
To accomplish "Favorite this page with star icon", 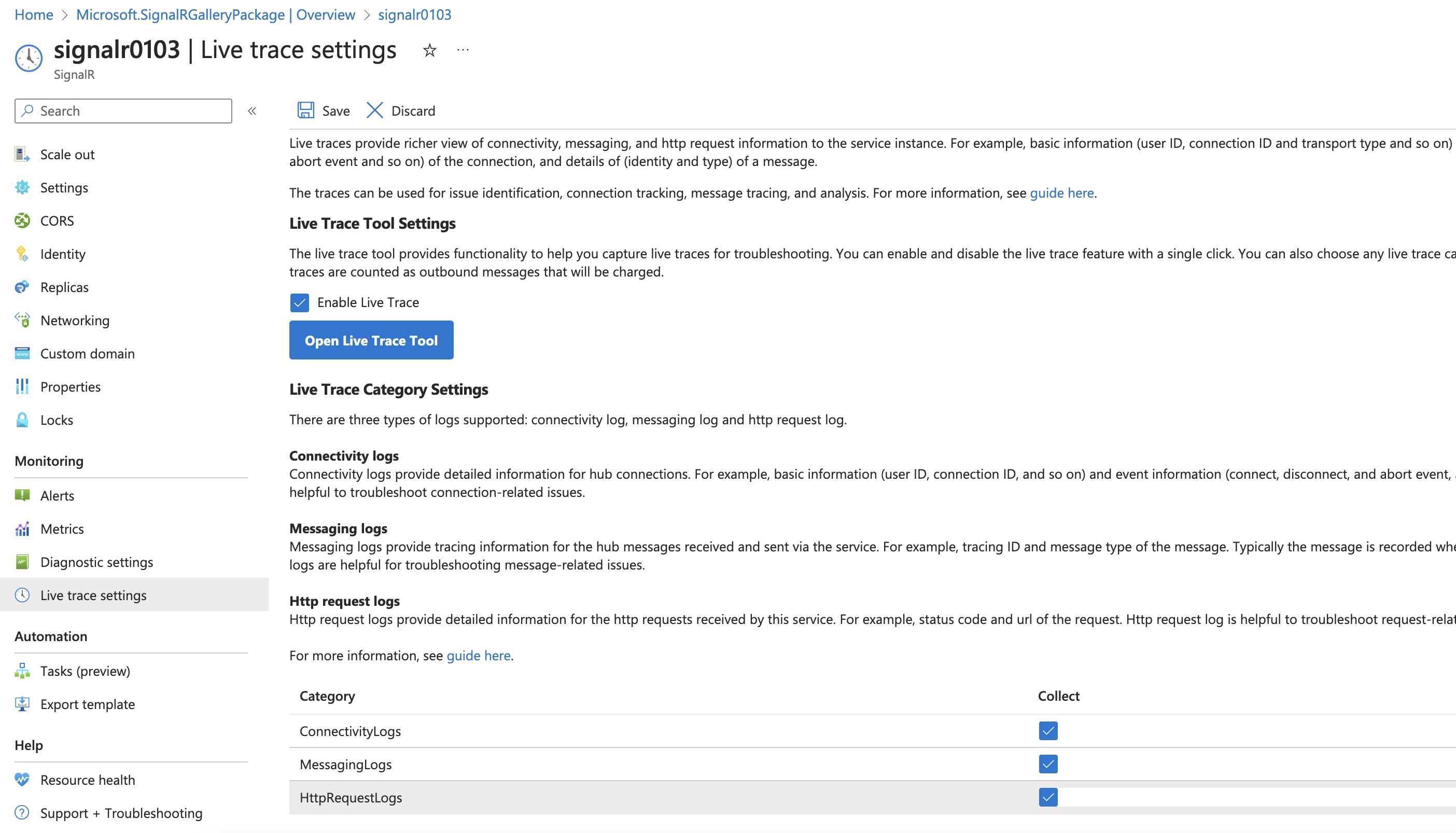I will [429, 50].
